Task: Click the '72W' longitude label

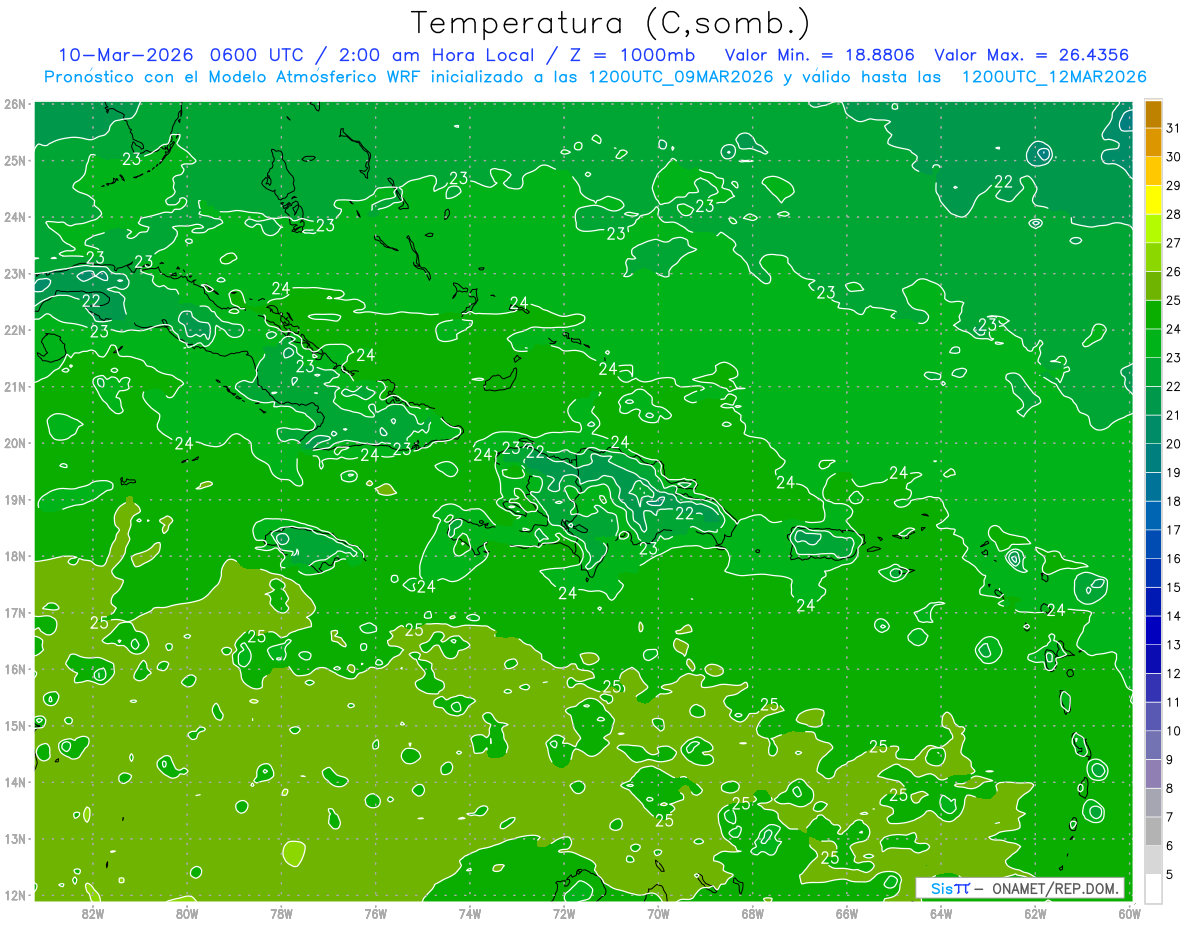Action: [564, 913]
